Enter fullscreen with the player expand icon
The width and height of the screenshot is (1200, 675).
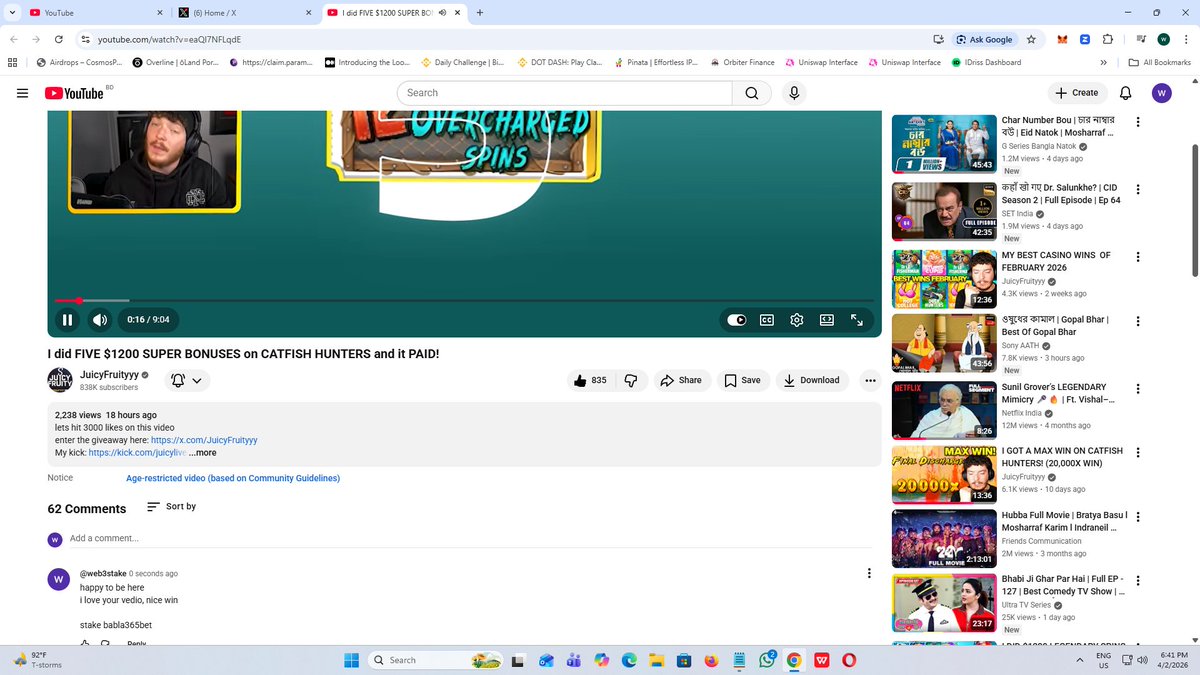click(x=857, y=320)
